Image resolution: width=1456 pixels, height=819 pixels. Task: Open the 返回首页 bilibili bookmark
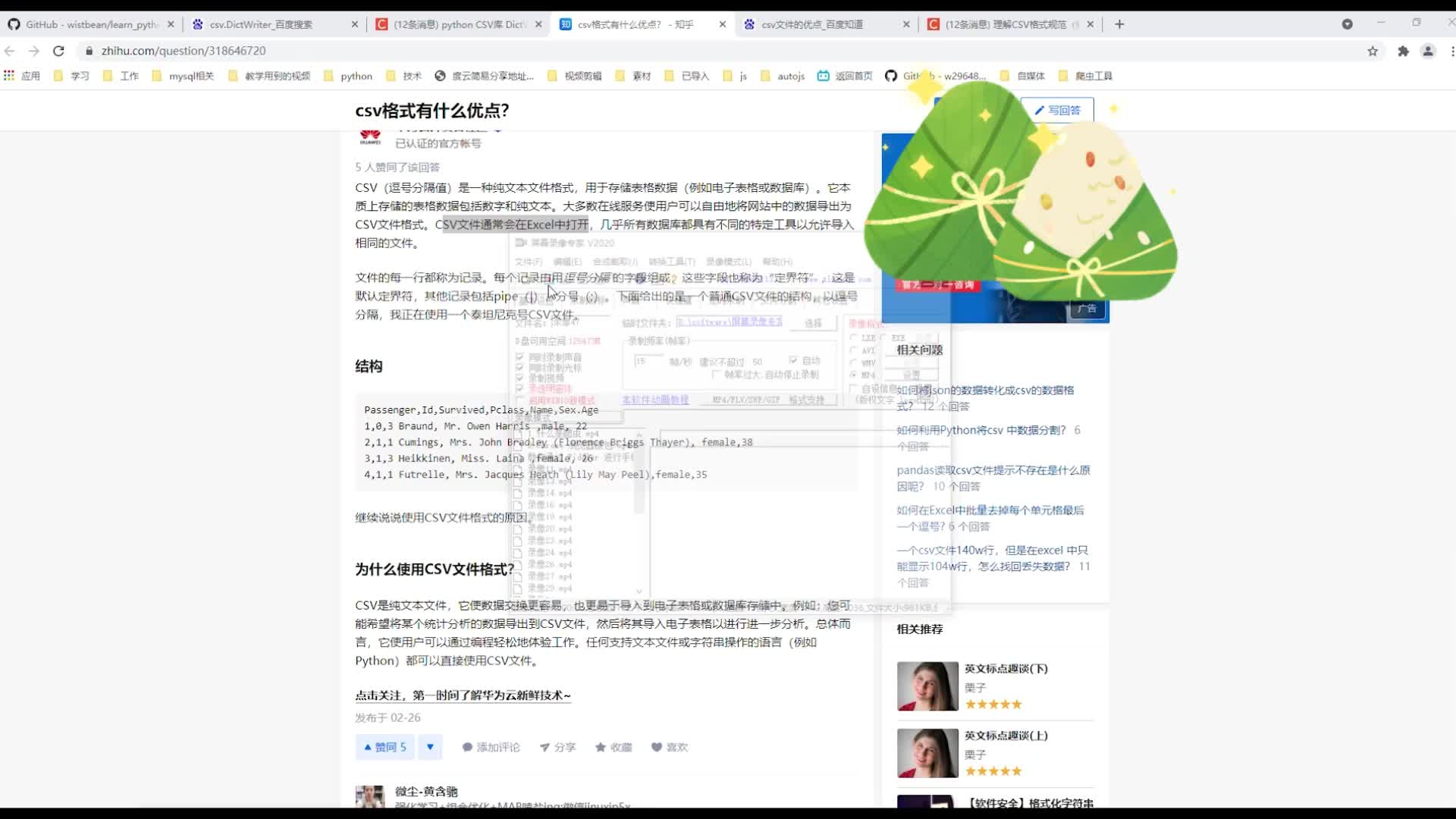(845, 76)
